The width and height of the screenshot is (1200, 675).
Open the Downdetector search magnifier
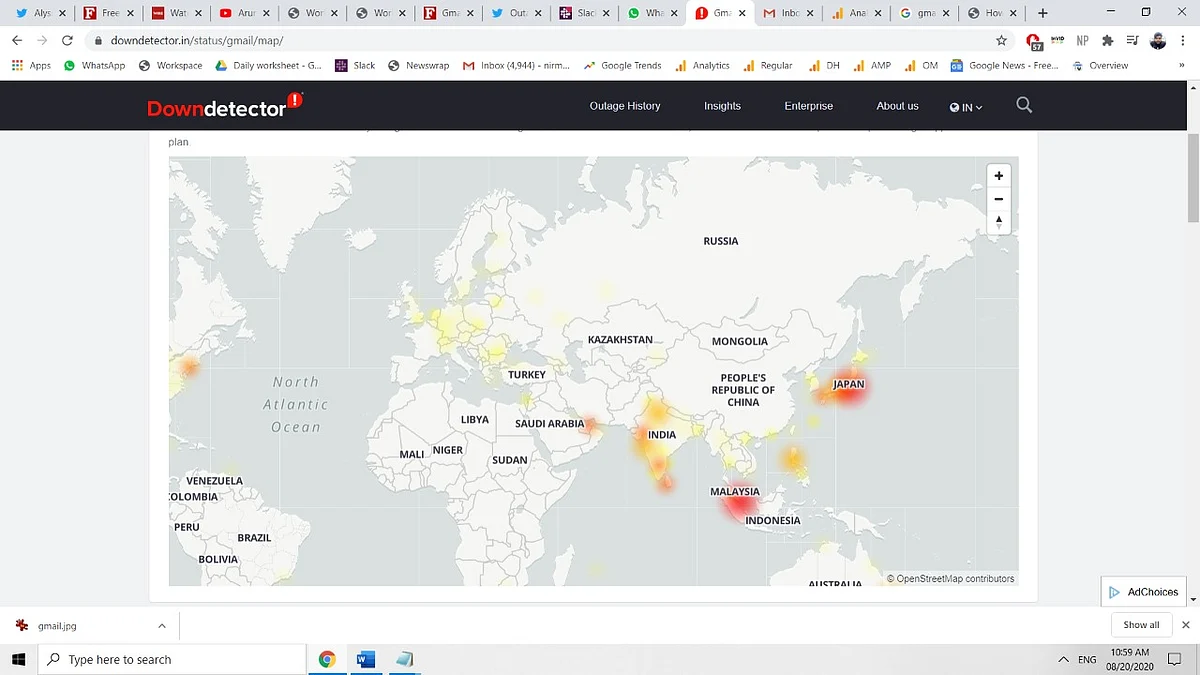coord(1024,105)
